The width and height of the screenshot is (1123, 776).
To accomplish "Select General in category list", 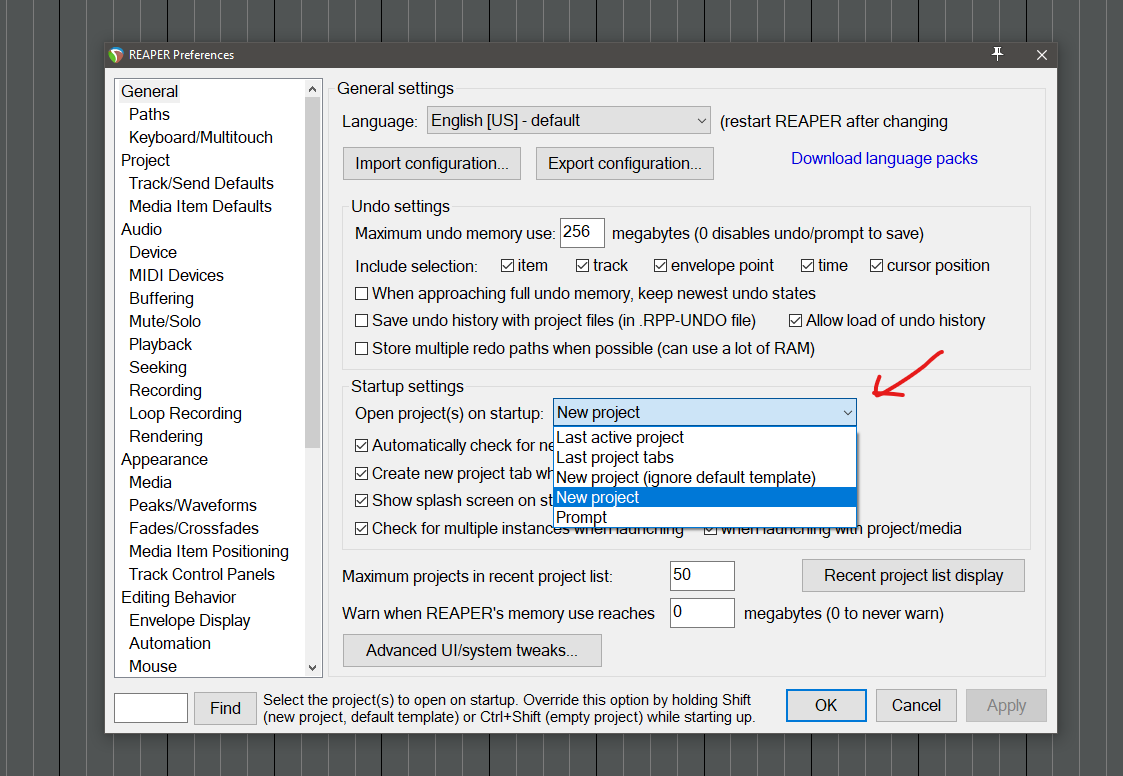I will pos(150,92).
